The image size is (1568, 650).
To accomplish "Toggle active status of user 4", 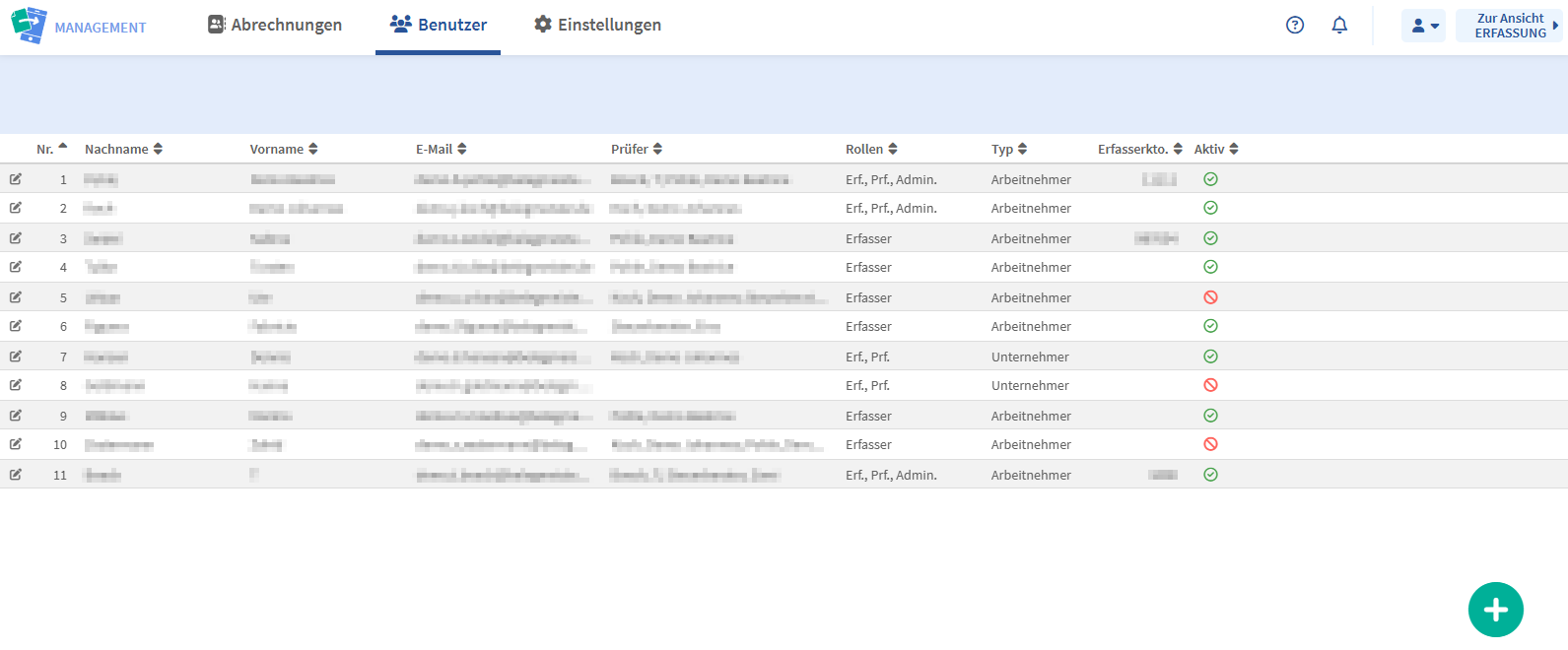I will [1211, 267].
